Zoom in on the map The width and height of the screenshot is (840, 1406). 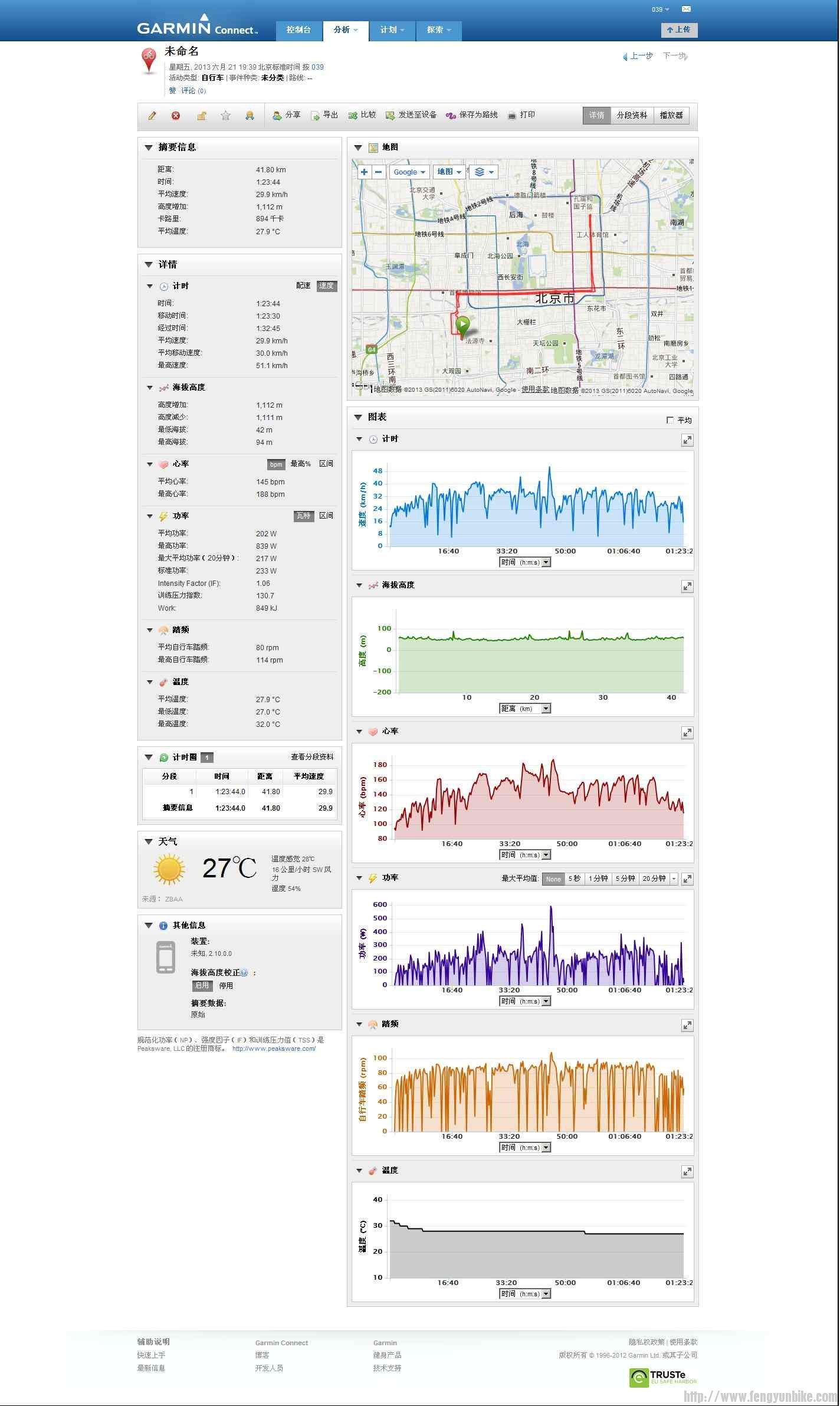point(365,172)
